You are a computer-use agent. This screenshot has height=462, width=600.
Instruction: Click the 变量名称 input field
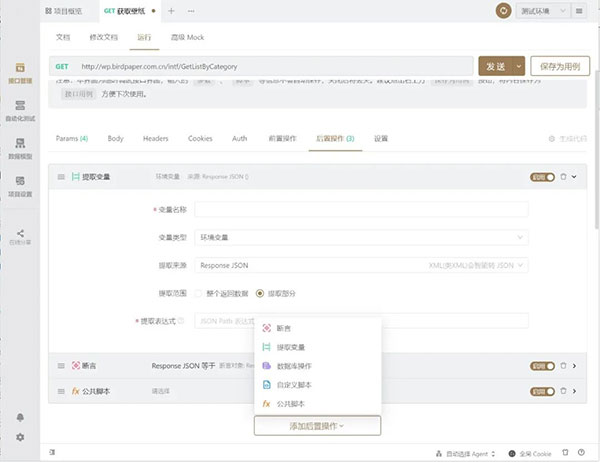[x=361, y=209]
